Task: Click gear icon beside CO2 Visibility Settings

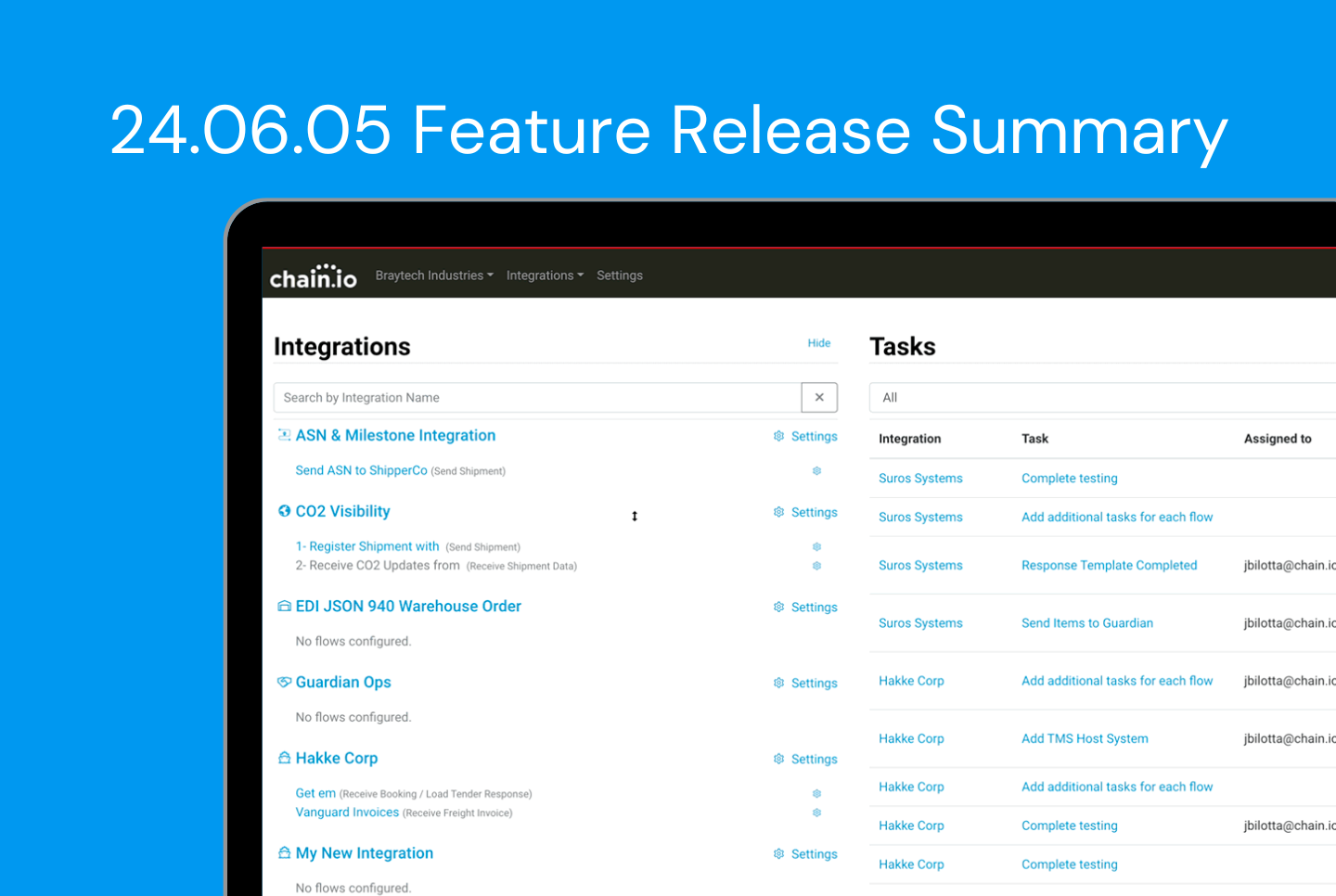Action: (x=778, y=512)
